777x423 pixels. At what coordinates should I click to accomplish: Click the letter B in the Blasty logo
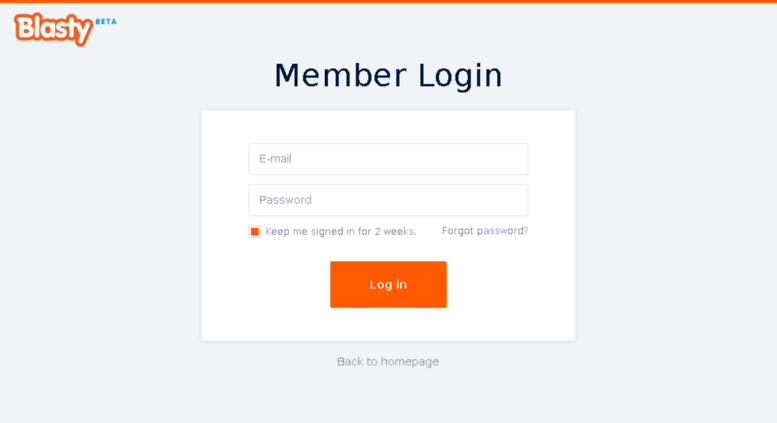click(x=25, y=27)
